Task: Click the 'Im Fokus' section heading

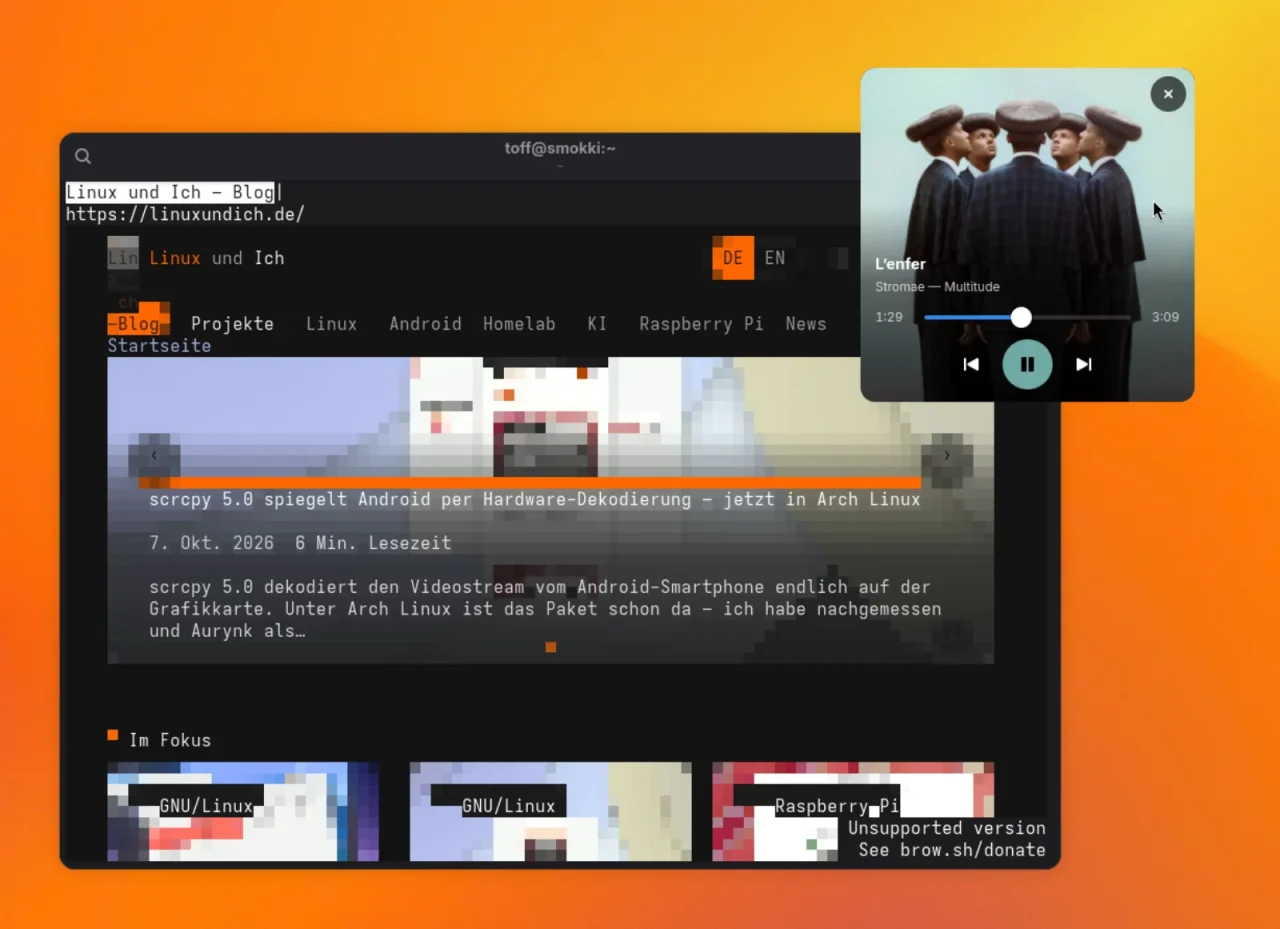Action: [170, 740]
